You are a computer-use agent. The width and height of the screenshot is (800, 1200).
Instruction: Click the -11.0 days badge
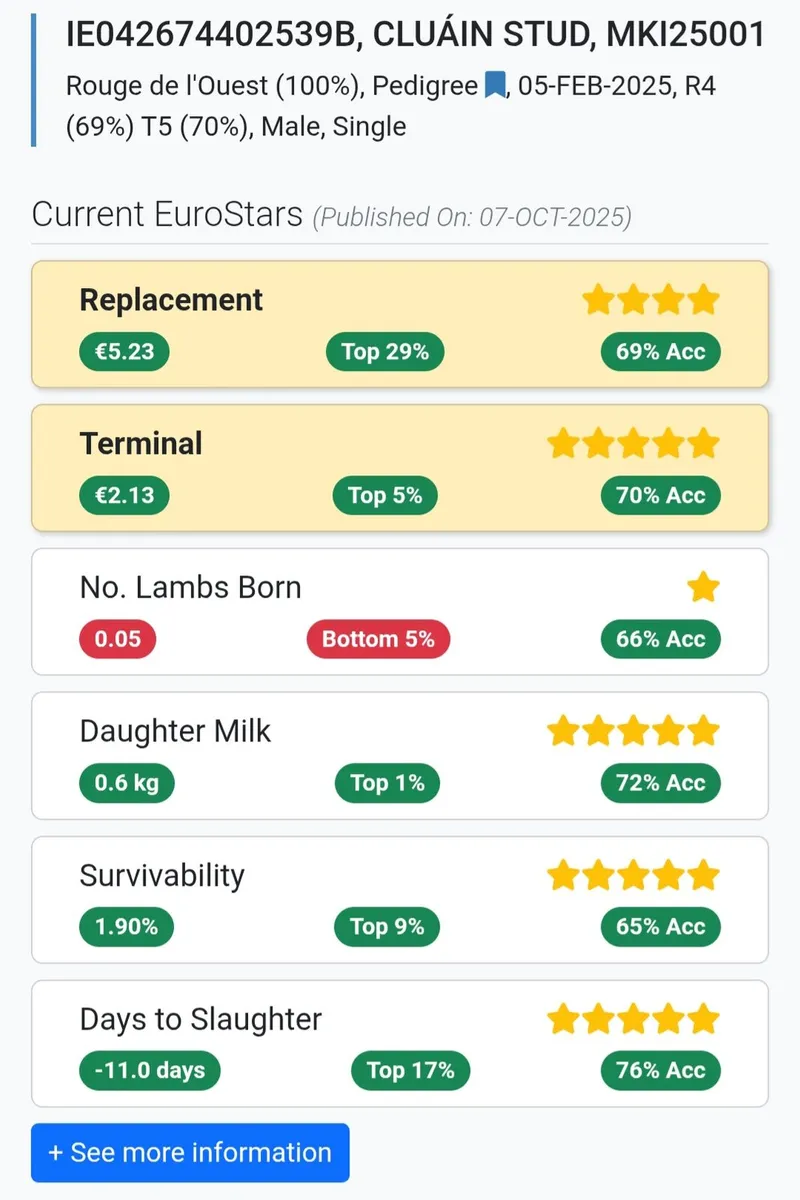(150, 1072)
